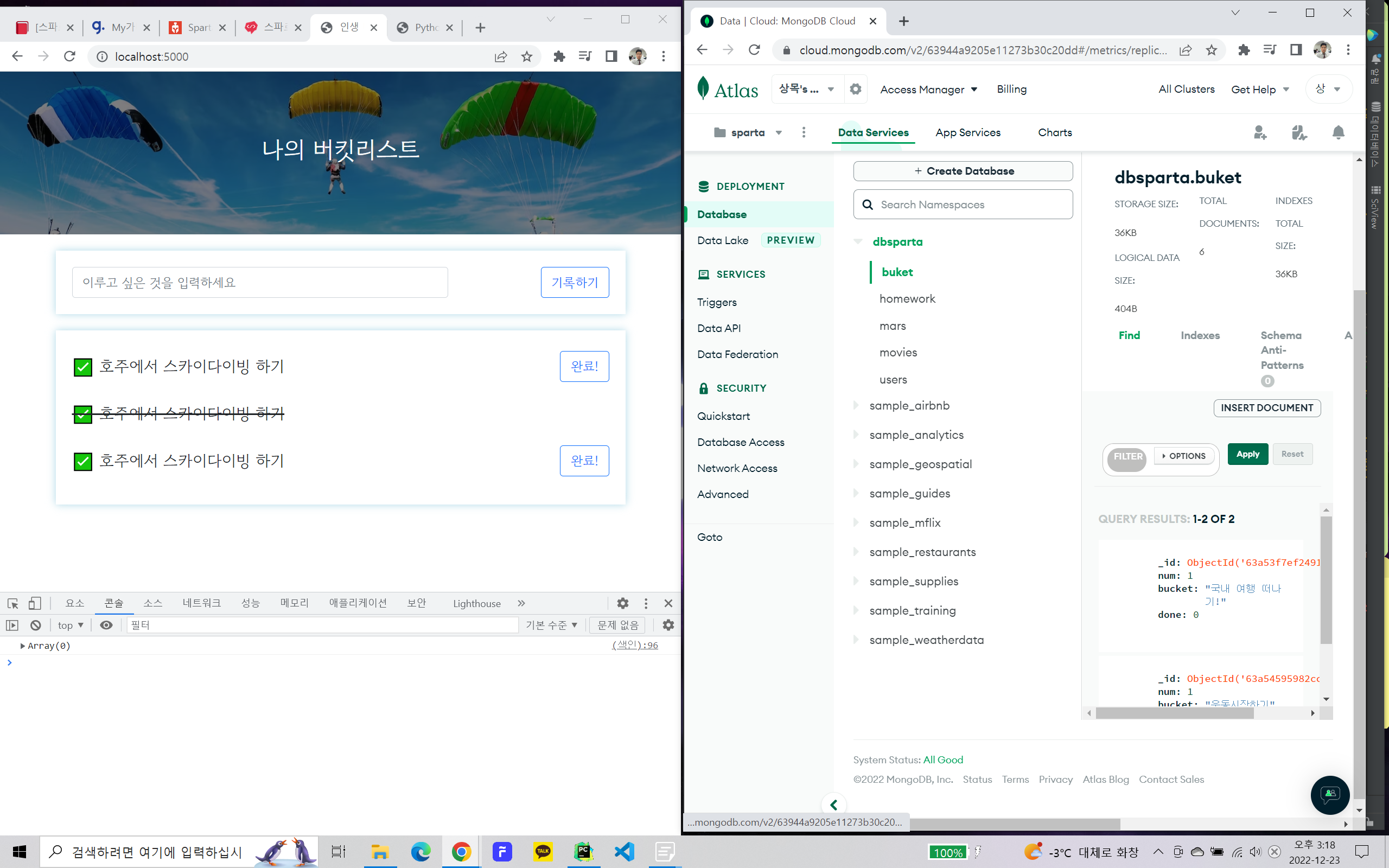Toggle the DevTools device toolbar icon
Screen dimensions: 1389x868
[34, 603]
